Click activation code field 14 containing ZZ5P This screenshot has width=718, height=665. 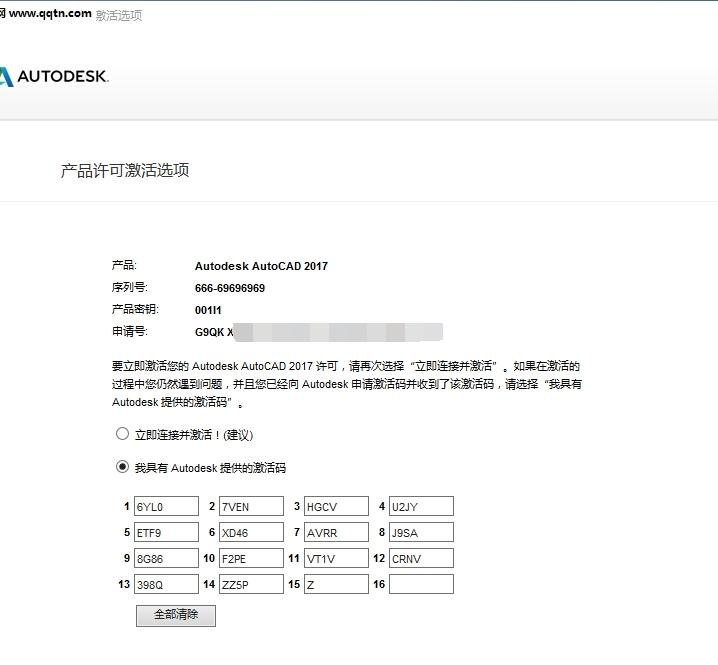(251, 584)
